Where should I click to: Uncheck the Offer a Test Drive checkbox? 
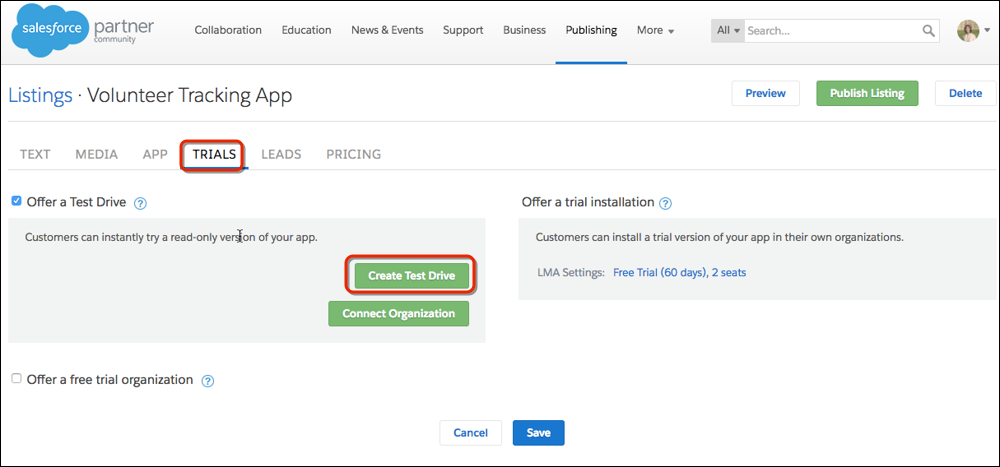tap(17, 202)
